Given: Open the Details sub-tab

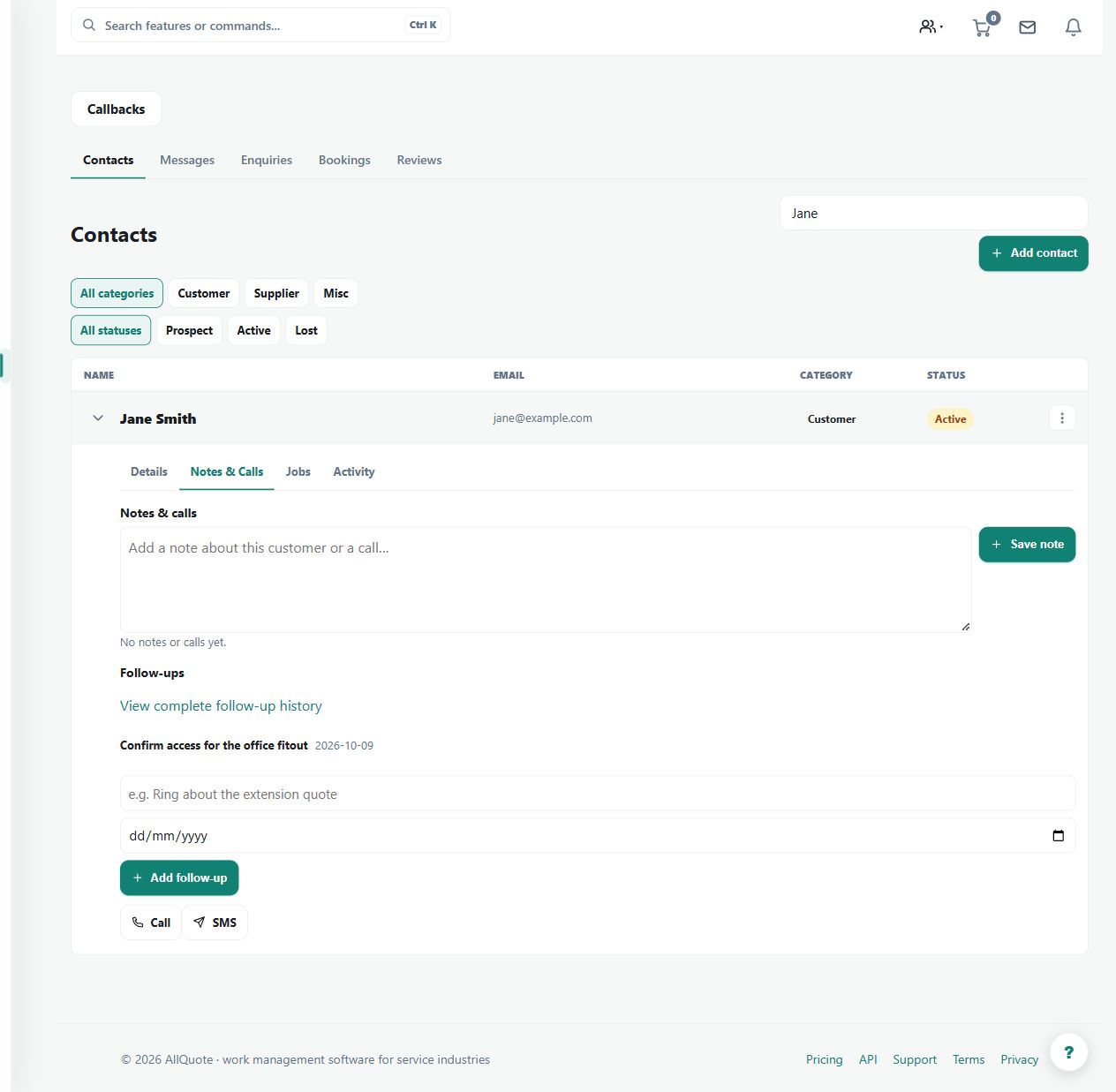Looking at the screenshot, I should click(x=149, y=472).
